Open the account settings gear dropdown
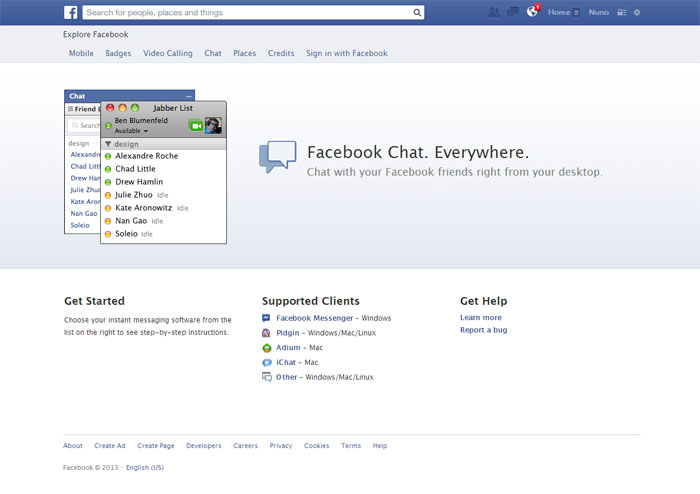700x494 pixels. tap(637, 13)
